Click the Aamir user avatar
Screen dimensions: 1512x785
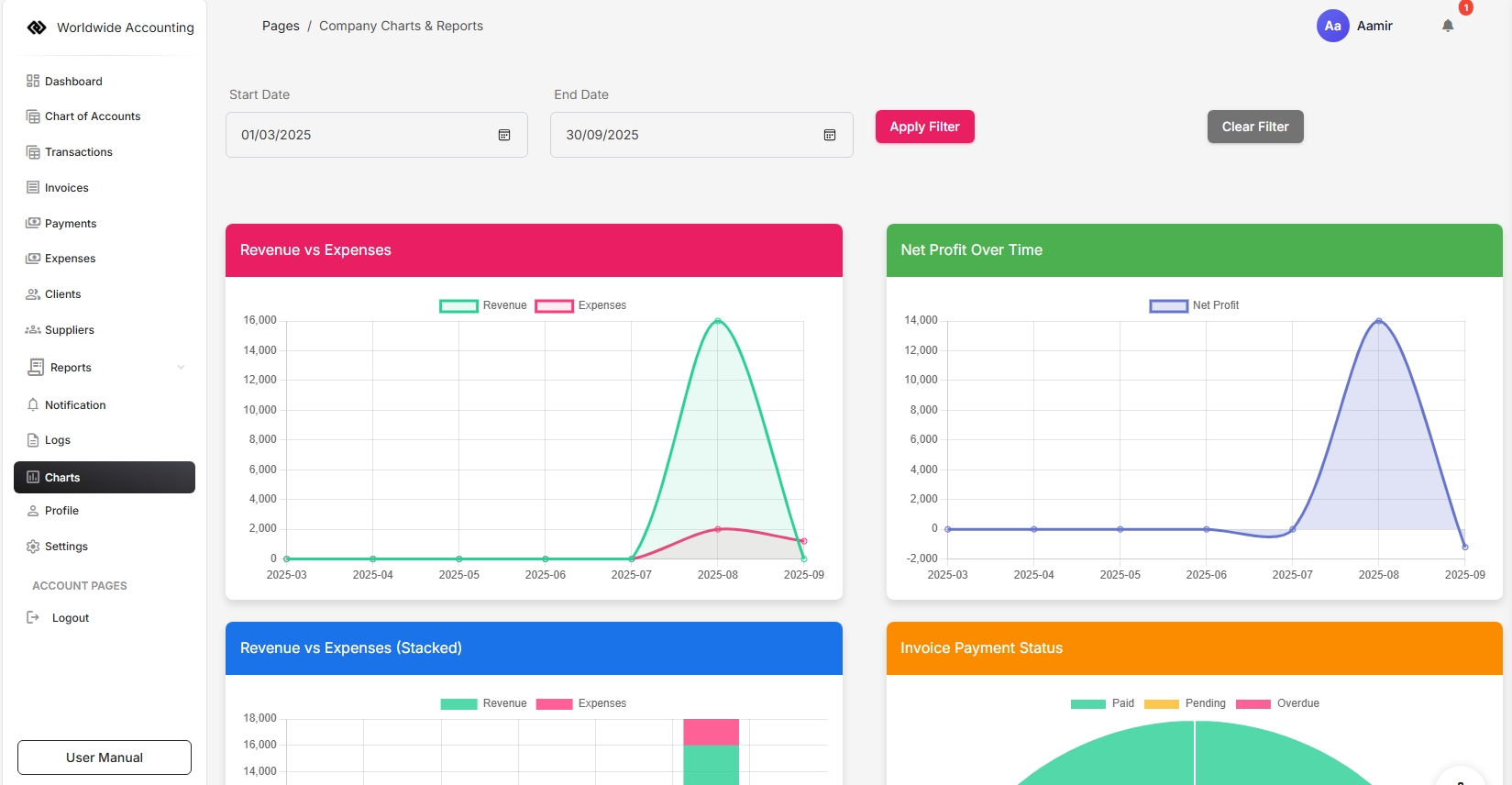point(1332,26)
